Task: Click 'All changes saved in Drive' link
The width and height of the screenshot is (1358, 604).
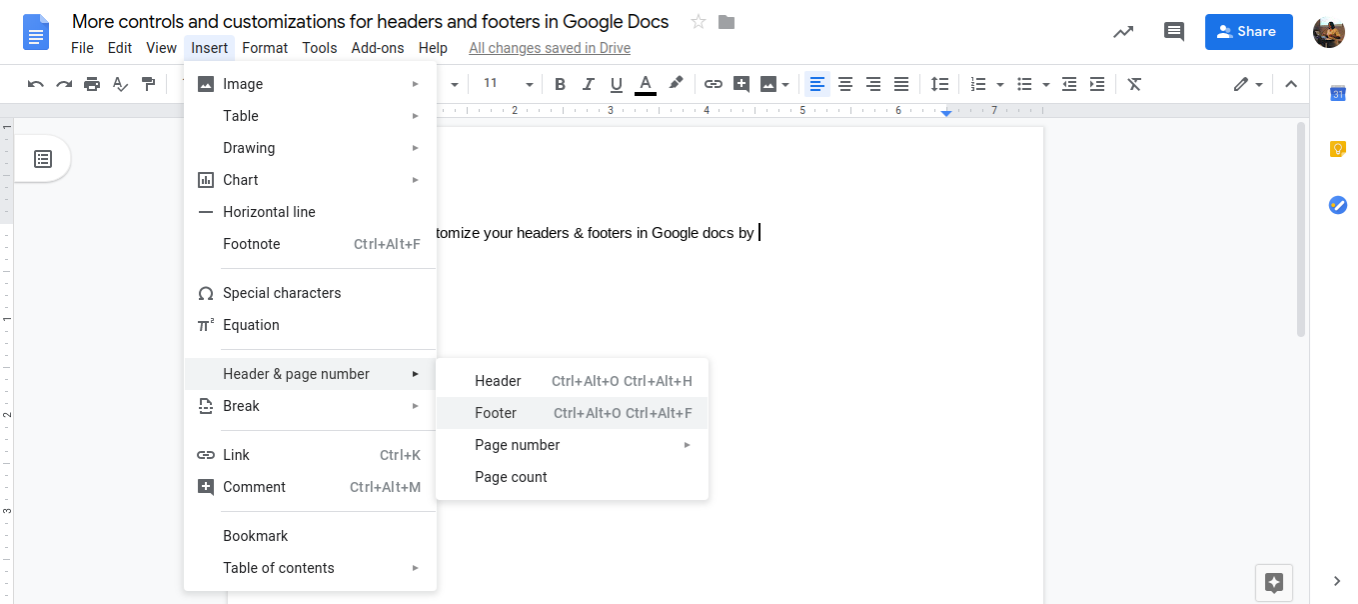Action: coord(549,48)
